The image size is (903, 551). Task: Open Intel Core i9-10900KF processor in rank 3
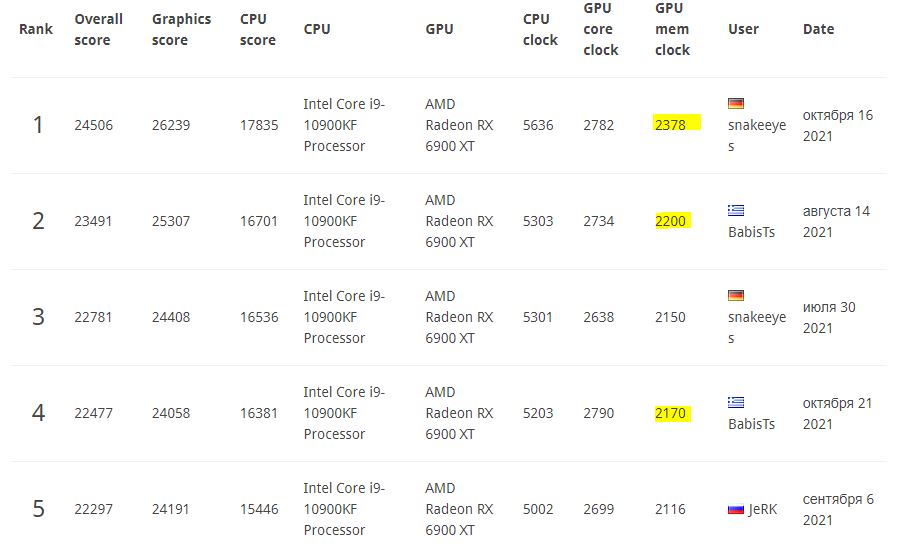coord(344,317)
